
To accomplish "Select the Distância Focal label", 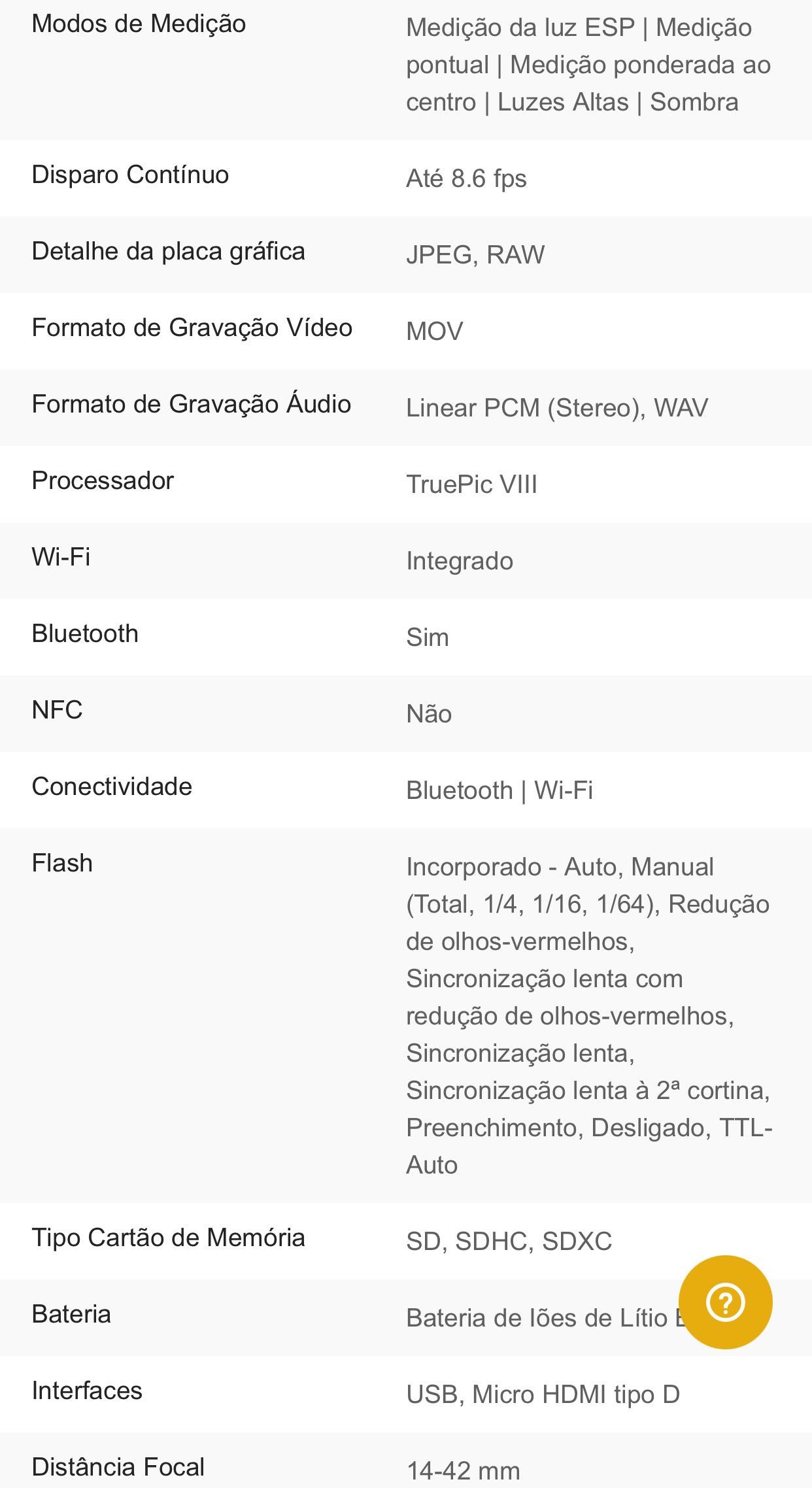I will (118, 1467).
